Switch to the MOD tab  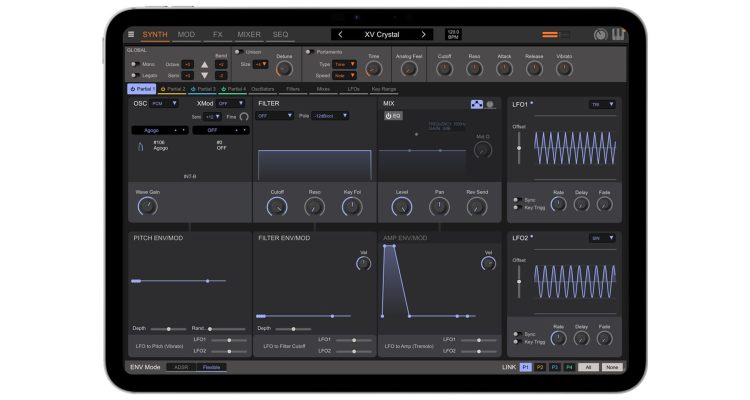click(x=186, y=34)
